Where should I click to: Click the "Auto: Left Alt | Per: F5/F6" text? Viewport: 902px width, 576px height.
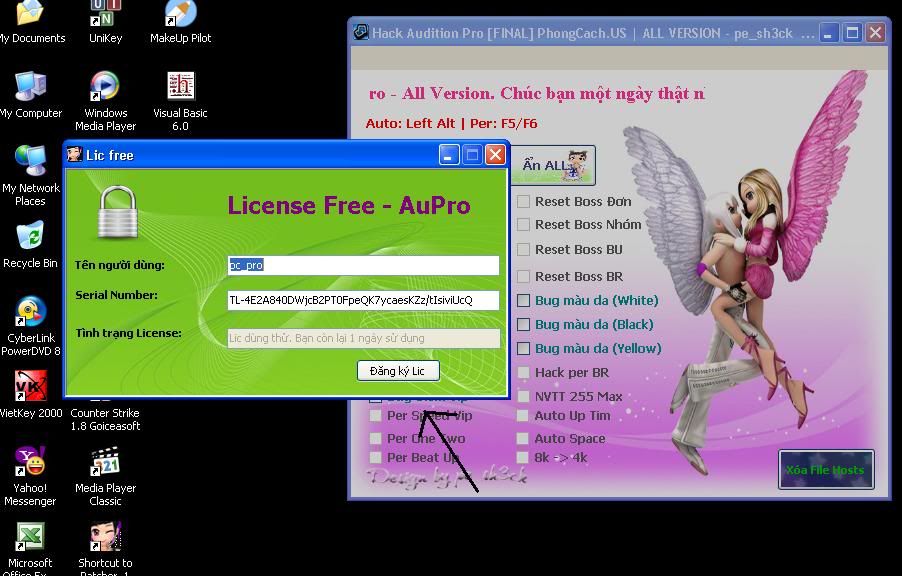[451, 123]
